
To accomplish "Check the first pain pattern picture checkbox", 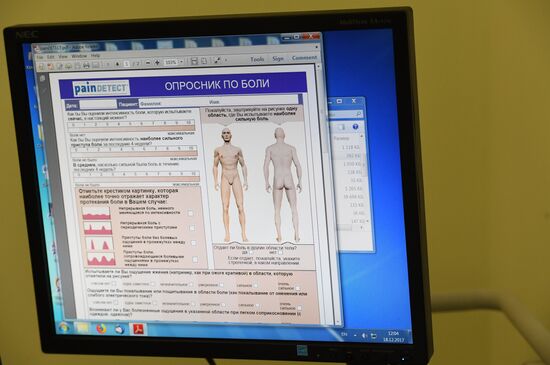I will coord(190,213).
